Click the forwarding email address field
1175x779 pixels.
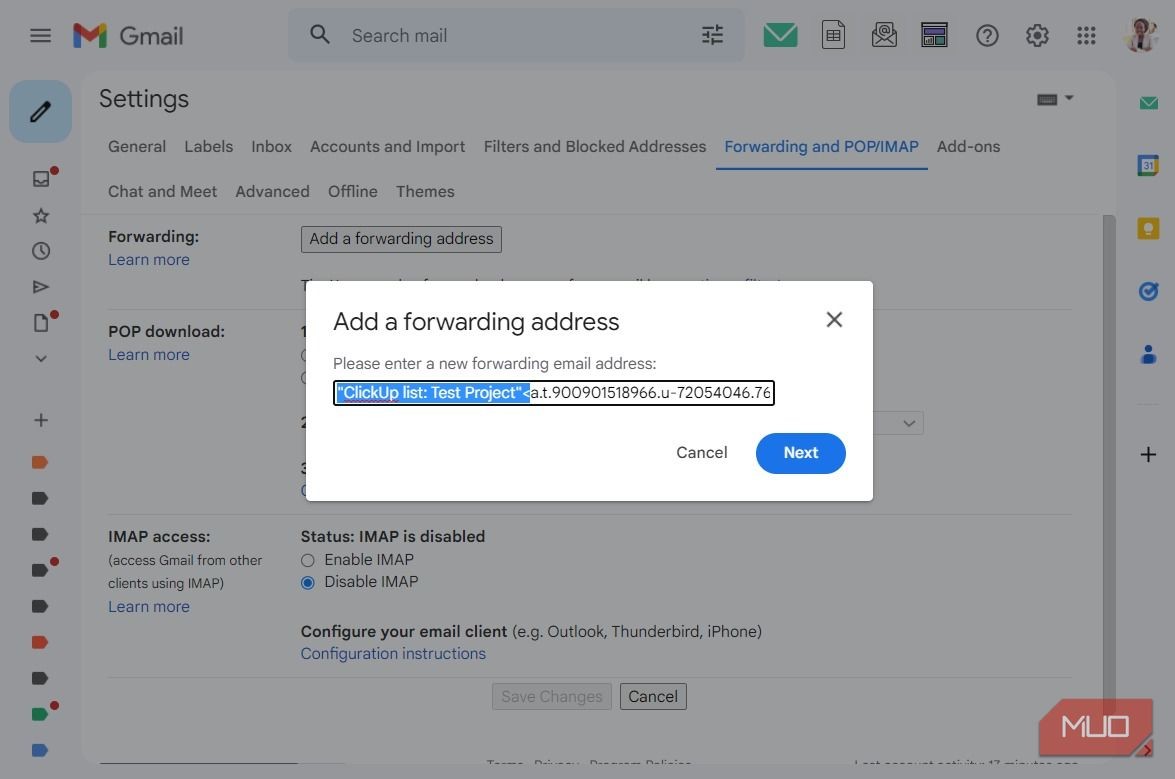[554, 392]
